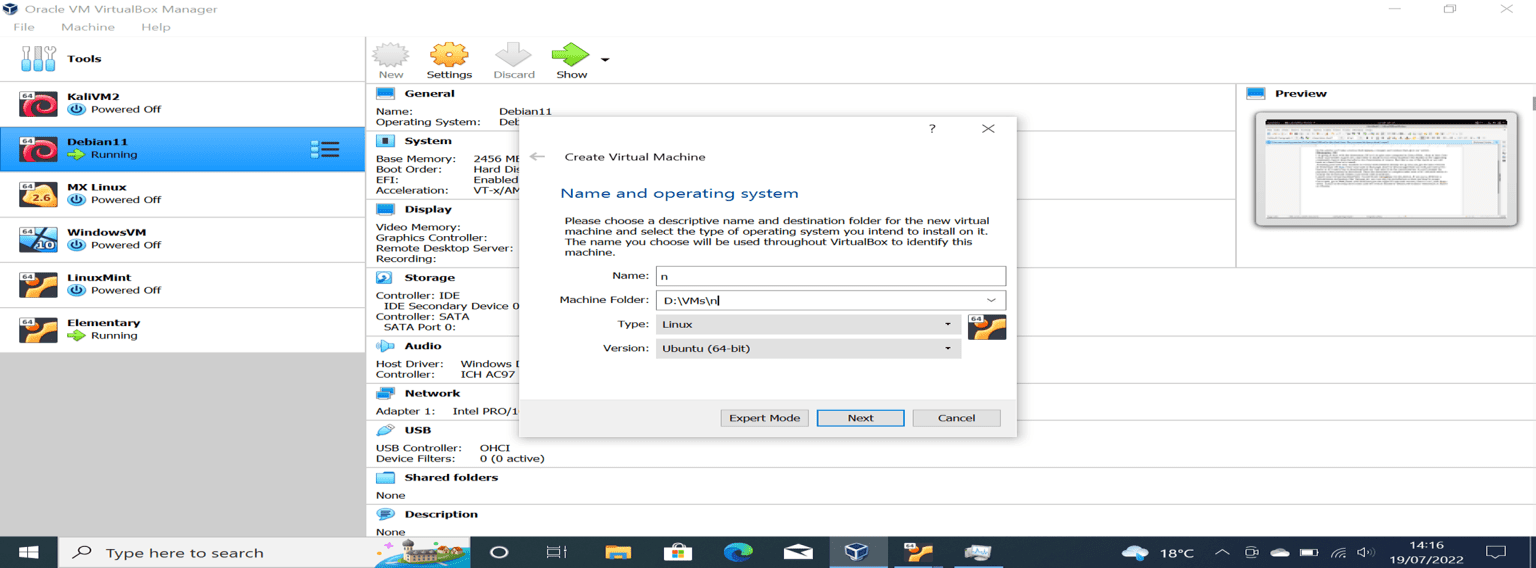This screenshot has width=1536, height=568.
Task: Open the notification center icon
Action: point(1496,552)
